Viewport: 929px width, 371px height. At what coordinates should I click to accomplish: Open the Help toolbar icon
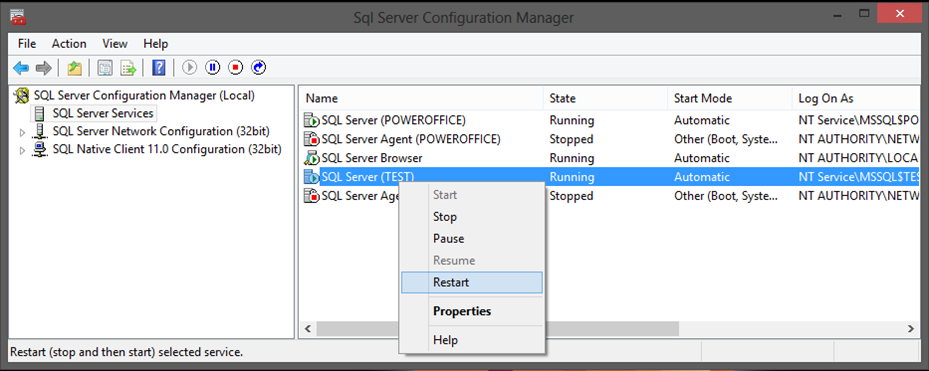coord(158,68)
